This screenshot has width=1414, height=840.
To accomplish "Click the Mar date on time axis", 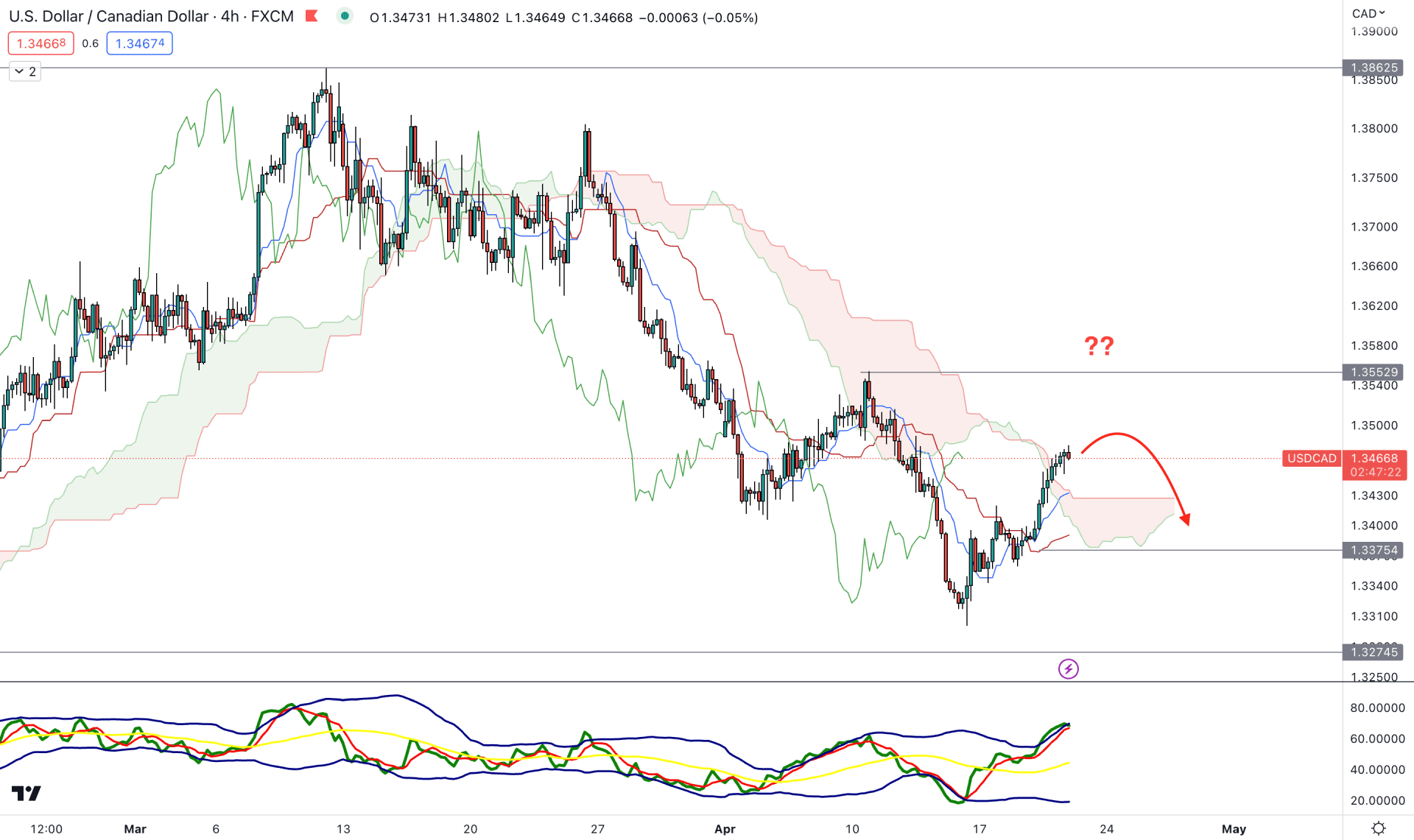I will coord(135,829).
